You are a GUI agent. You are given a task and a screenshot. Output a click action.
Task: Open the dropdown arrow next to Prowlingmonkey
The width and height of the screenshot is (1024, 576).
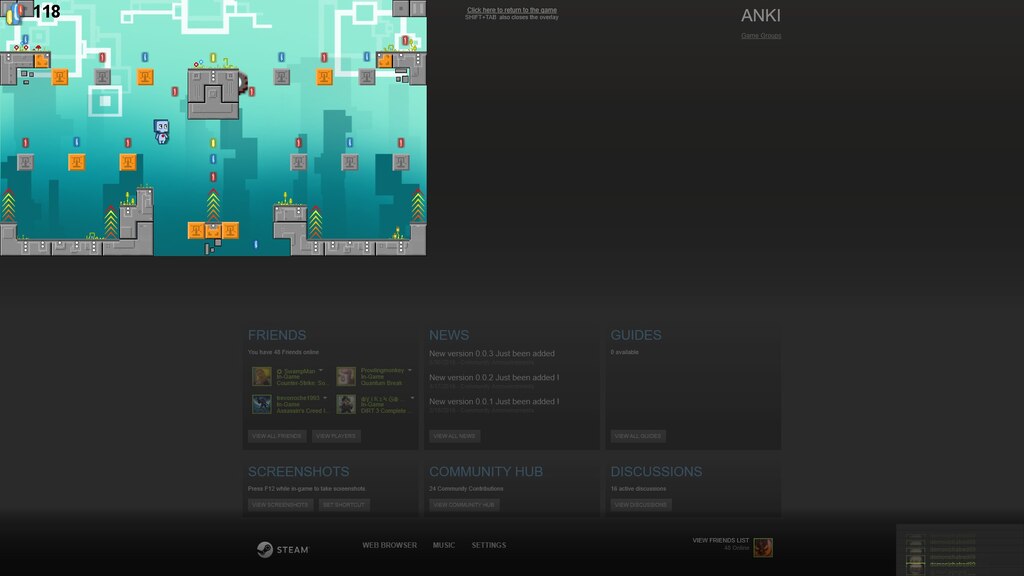[x=410, y=370]
